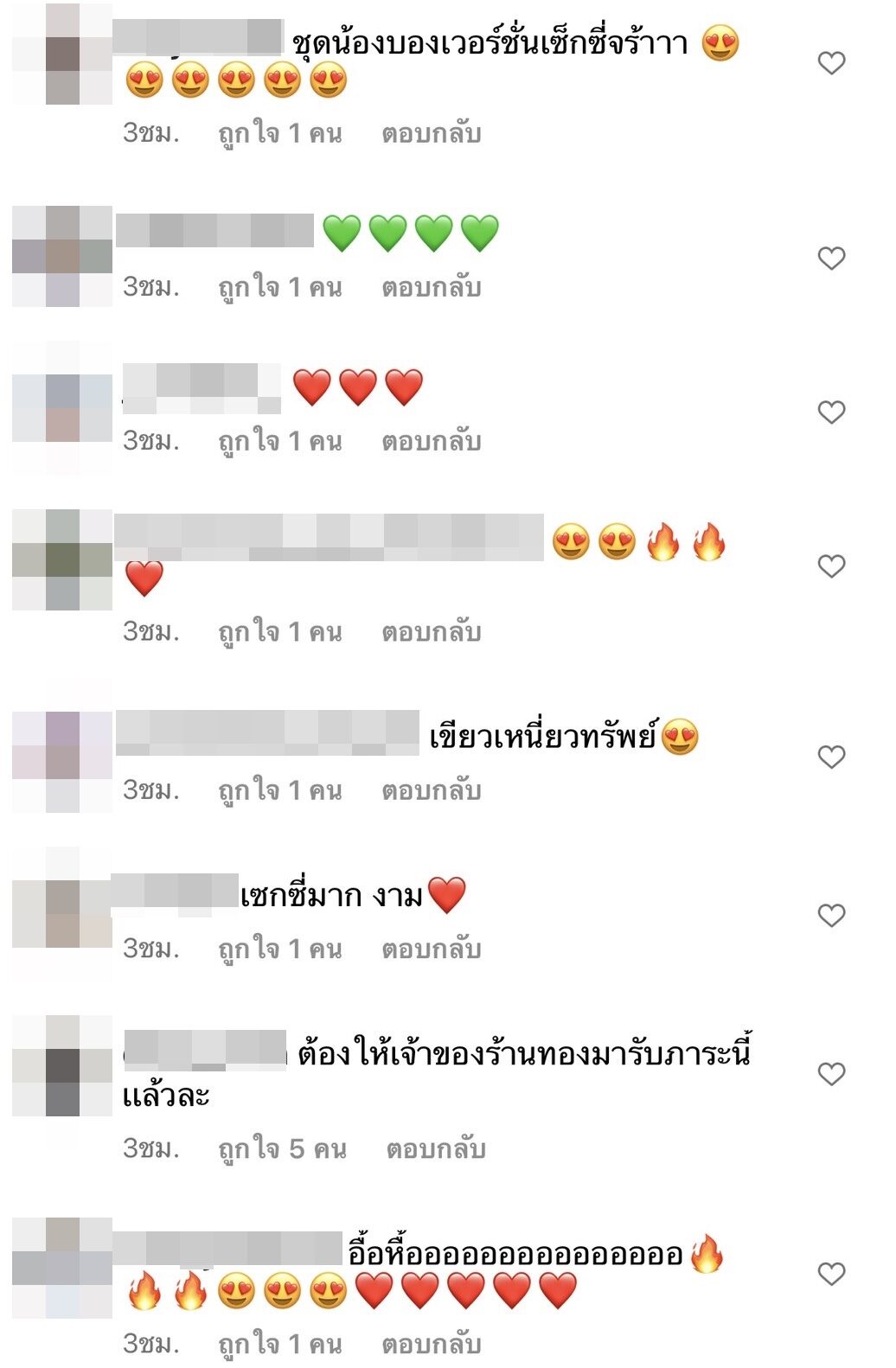Like the gold shop owner comment

tap(831, 1074)
